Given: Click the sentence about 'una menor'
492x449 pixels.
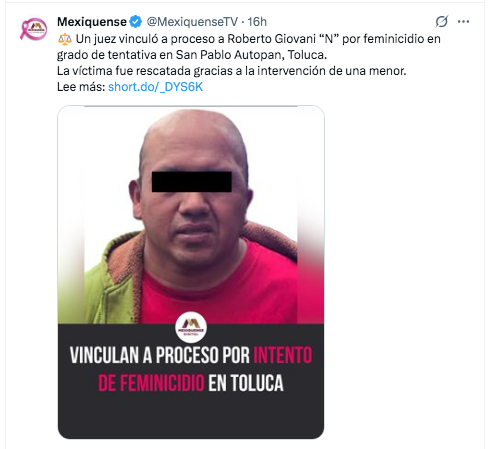Looking at the screenshot, I should [232, 71].
